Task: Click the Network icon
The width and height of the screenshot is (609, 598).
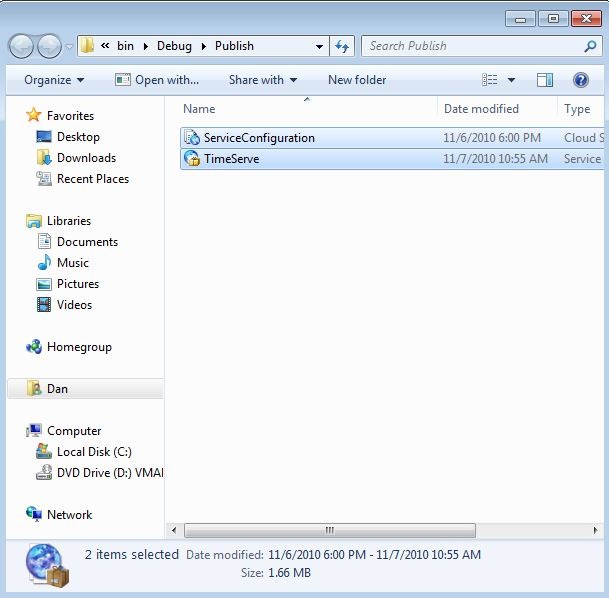Action: (34, 514)
